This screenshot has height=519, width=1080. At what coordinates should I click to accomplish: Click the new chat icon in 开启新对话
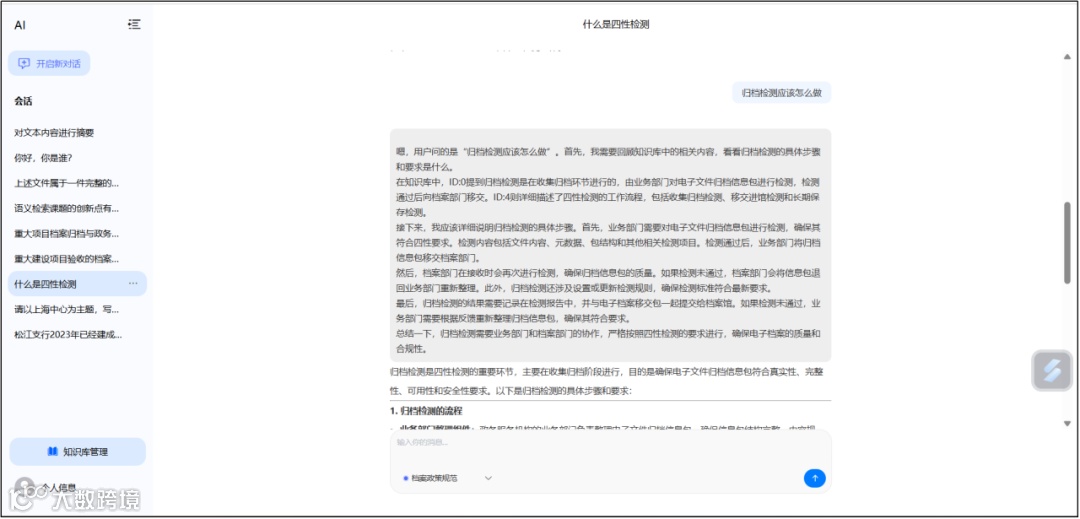tap(24, 63)
